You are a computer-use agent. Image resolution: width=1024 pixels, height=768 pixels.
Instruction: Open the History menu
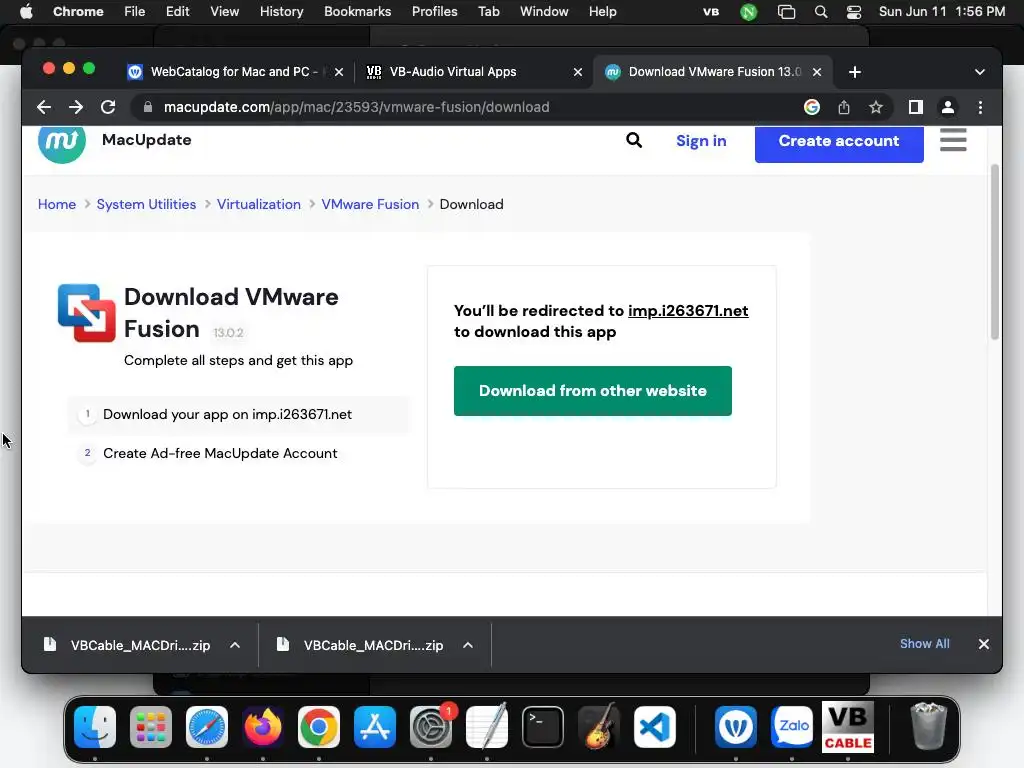(x=281, y=12)
